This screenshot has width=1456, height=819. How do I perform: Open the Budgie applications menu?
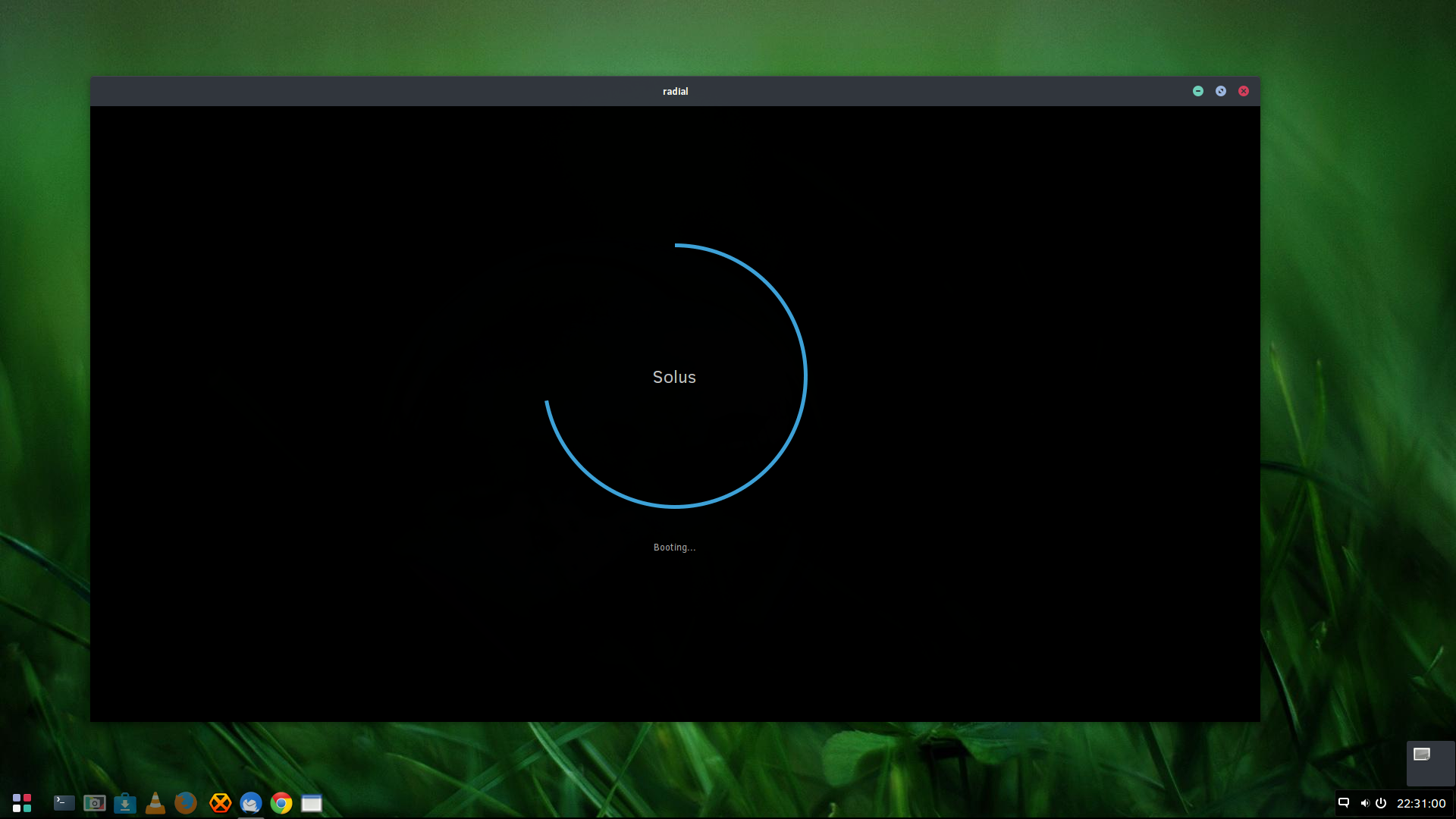pyautogui.click(x=22, y=803)
